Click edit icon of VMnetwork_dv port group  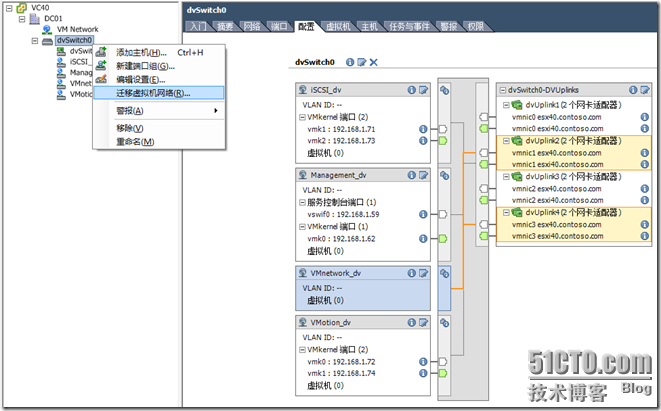click(423, 273)
